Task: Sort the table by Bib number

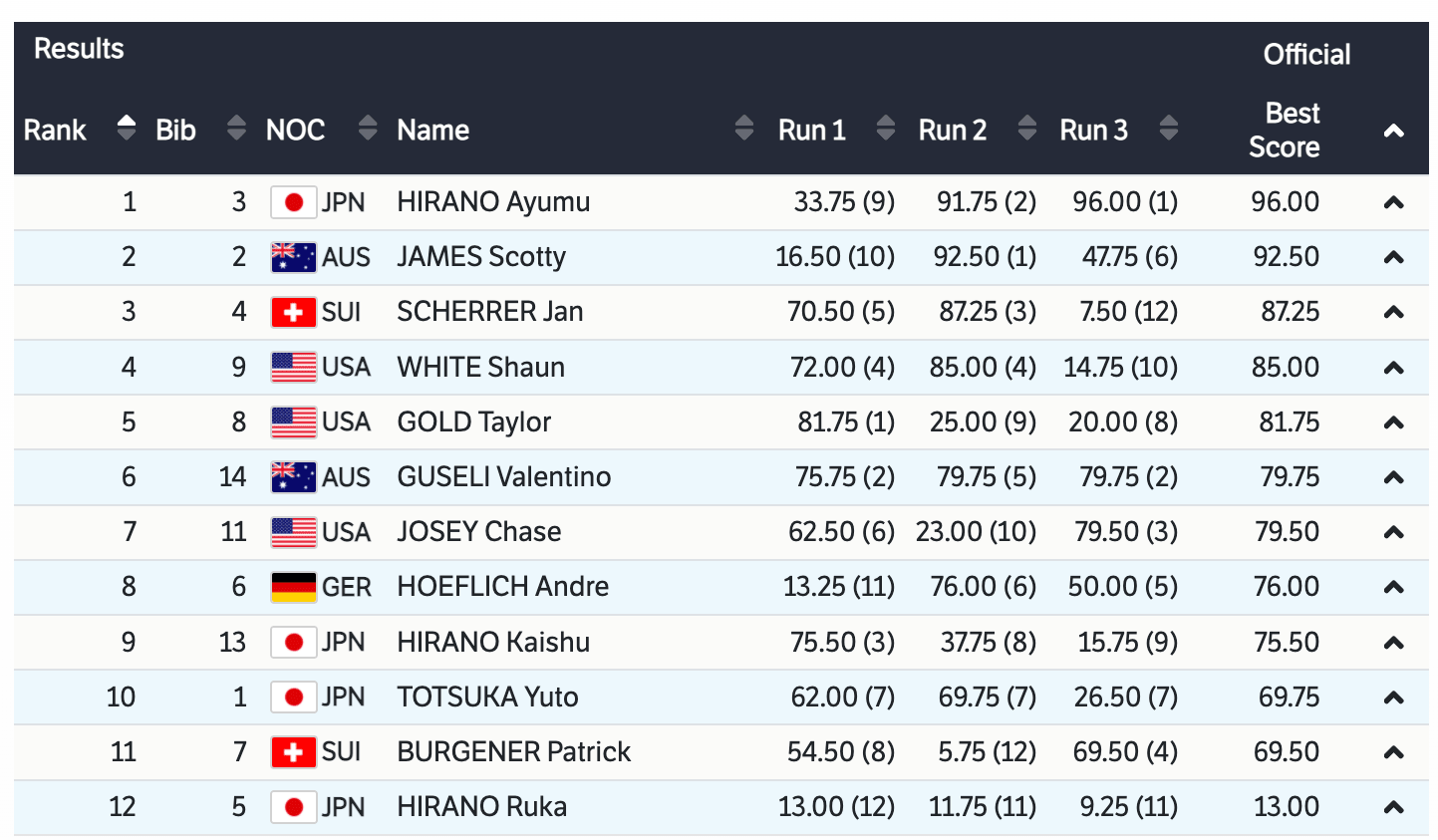Action: (236, 128)
